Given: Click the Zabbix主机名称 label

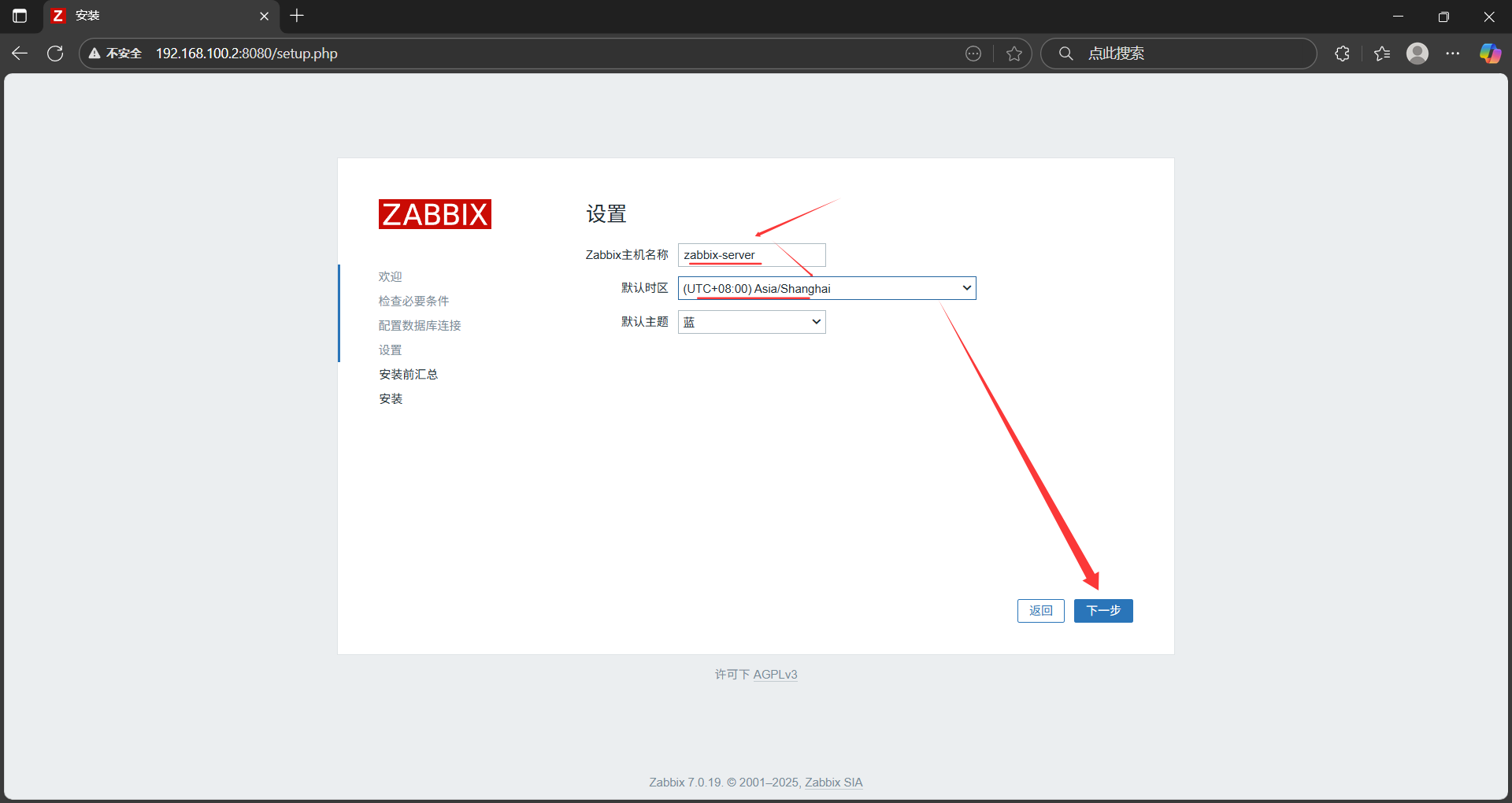Looking at the screenshot, I should pyautogui.click(x=626, y=255).
